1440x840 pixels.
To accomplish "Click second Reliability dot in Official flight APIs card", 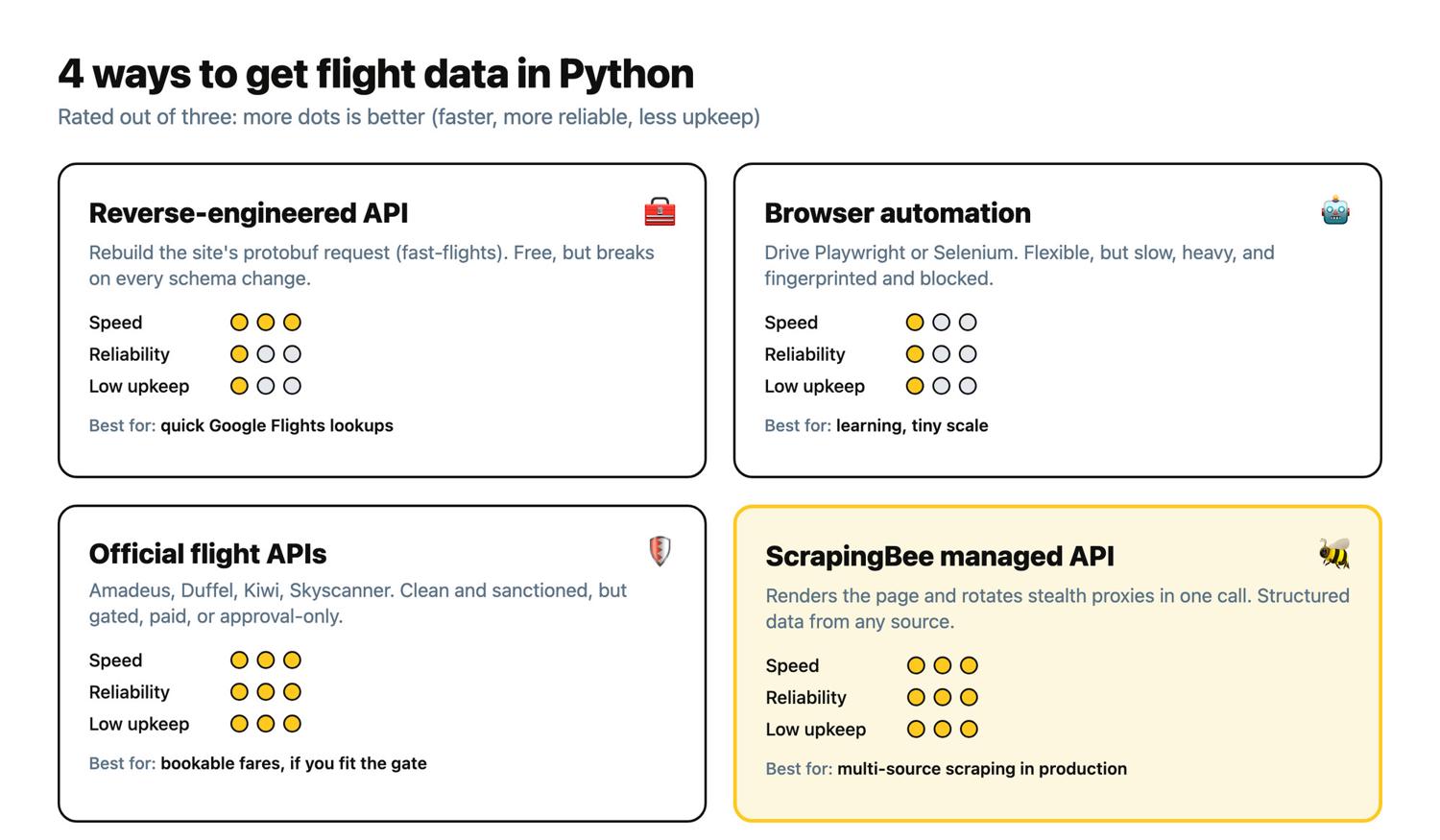I will tap(266, 692).
